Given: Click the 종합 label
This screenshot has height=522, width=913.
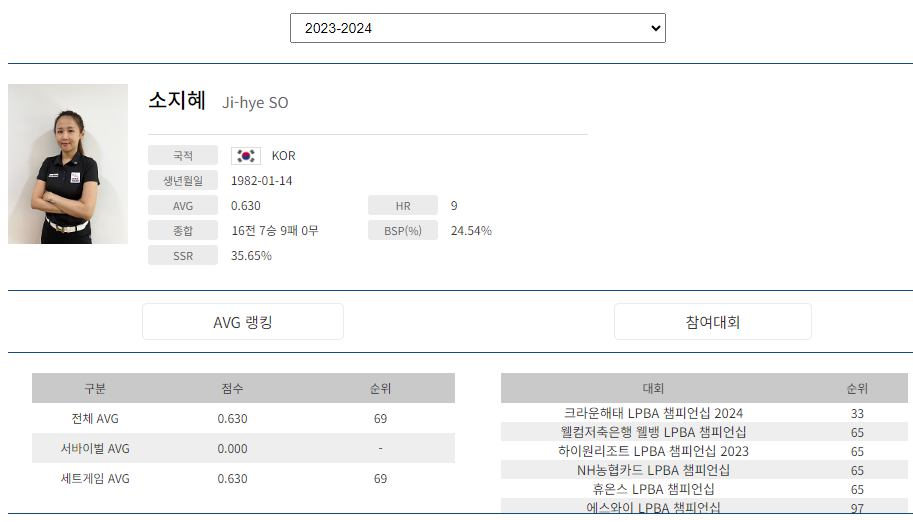Looking at the screenshot, I should click(183, 231).
